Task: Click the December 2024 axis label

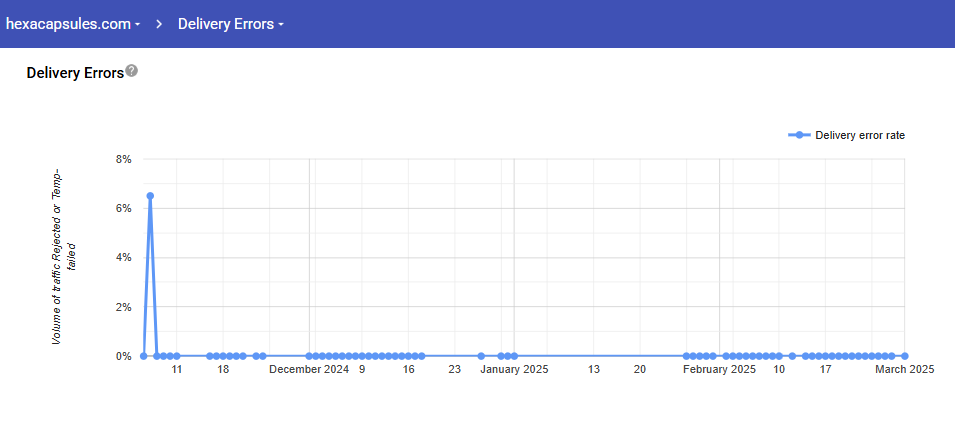Action: [x=309, y=370]
